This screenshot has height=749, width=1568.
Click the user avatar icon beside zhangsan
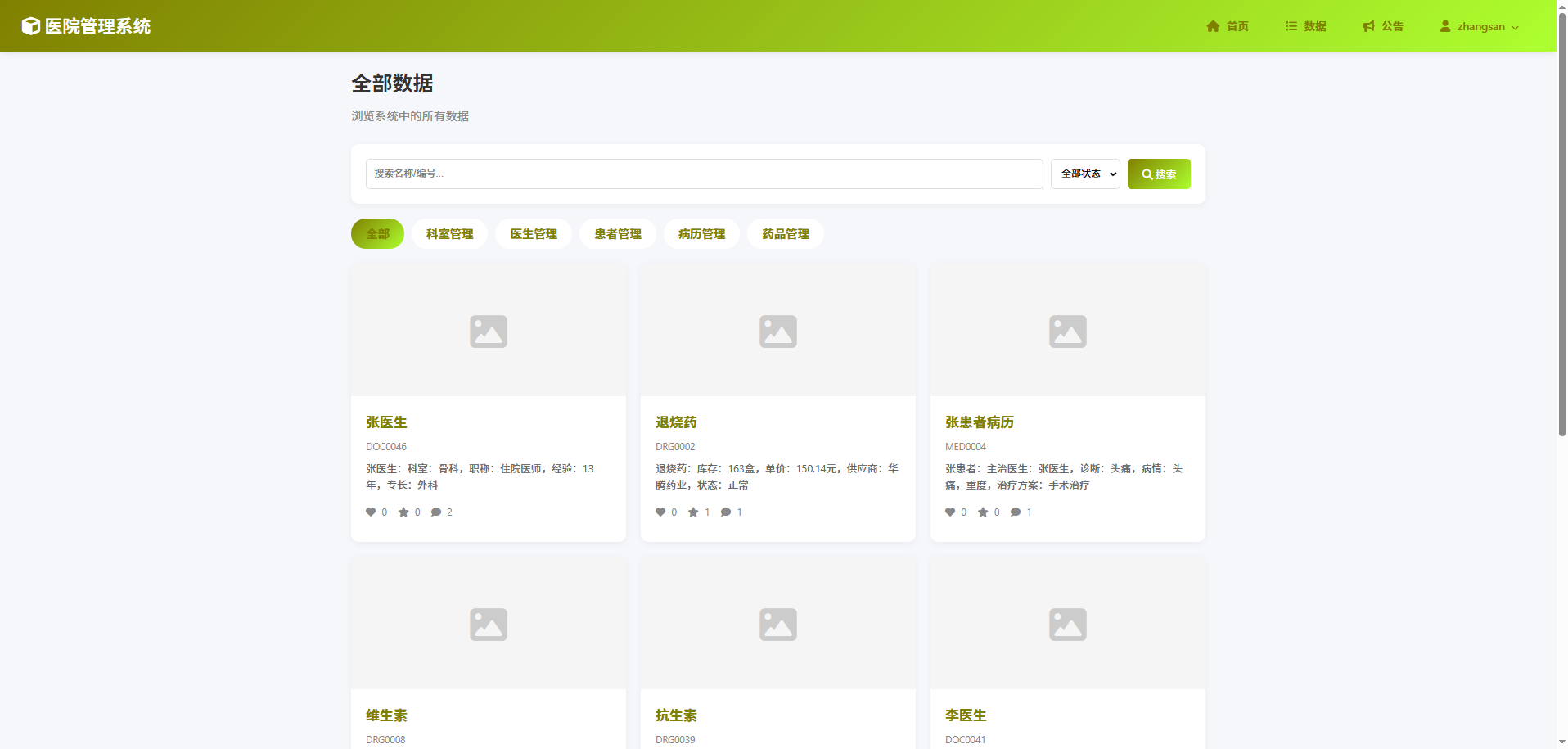(1445, 26)
